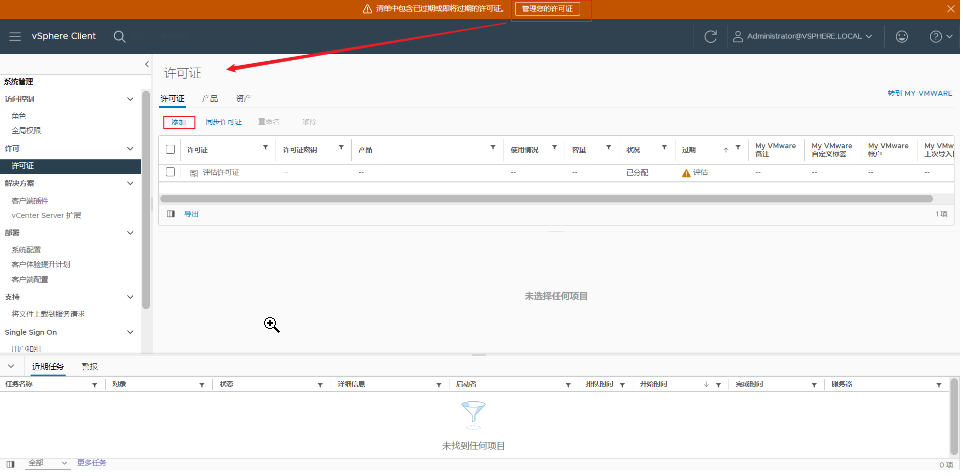
Task: Switch to the 产品 tab
Action: [x=210, y=98]
